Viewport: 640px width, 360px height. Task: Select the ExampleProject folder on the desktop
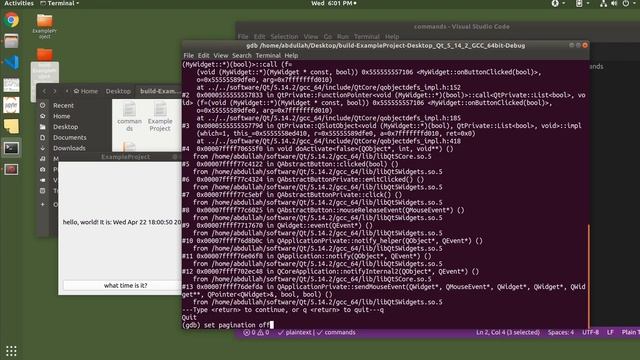pos(44,26)
